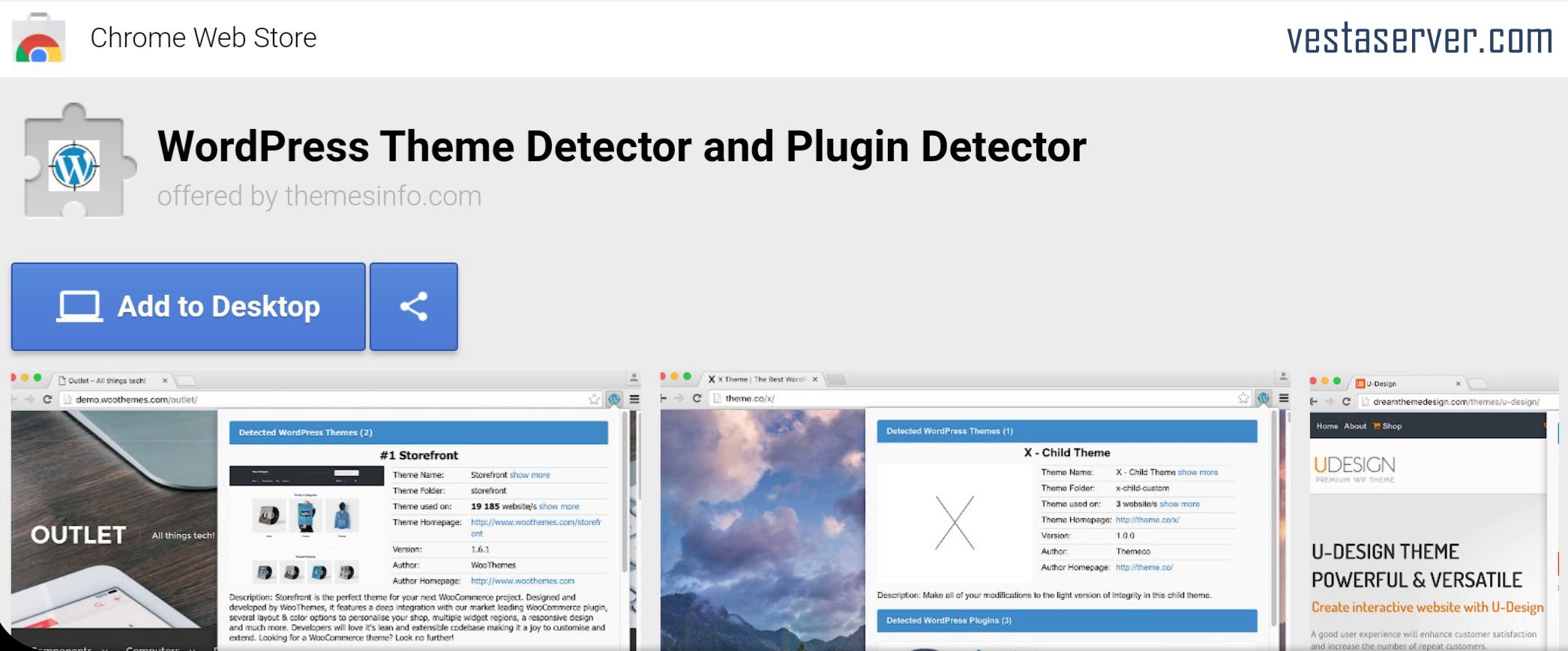Viewport: 1568px width, 651px height.
Task: Click the profile icon in the woothemes browser
Action: click(634, 378)
